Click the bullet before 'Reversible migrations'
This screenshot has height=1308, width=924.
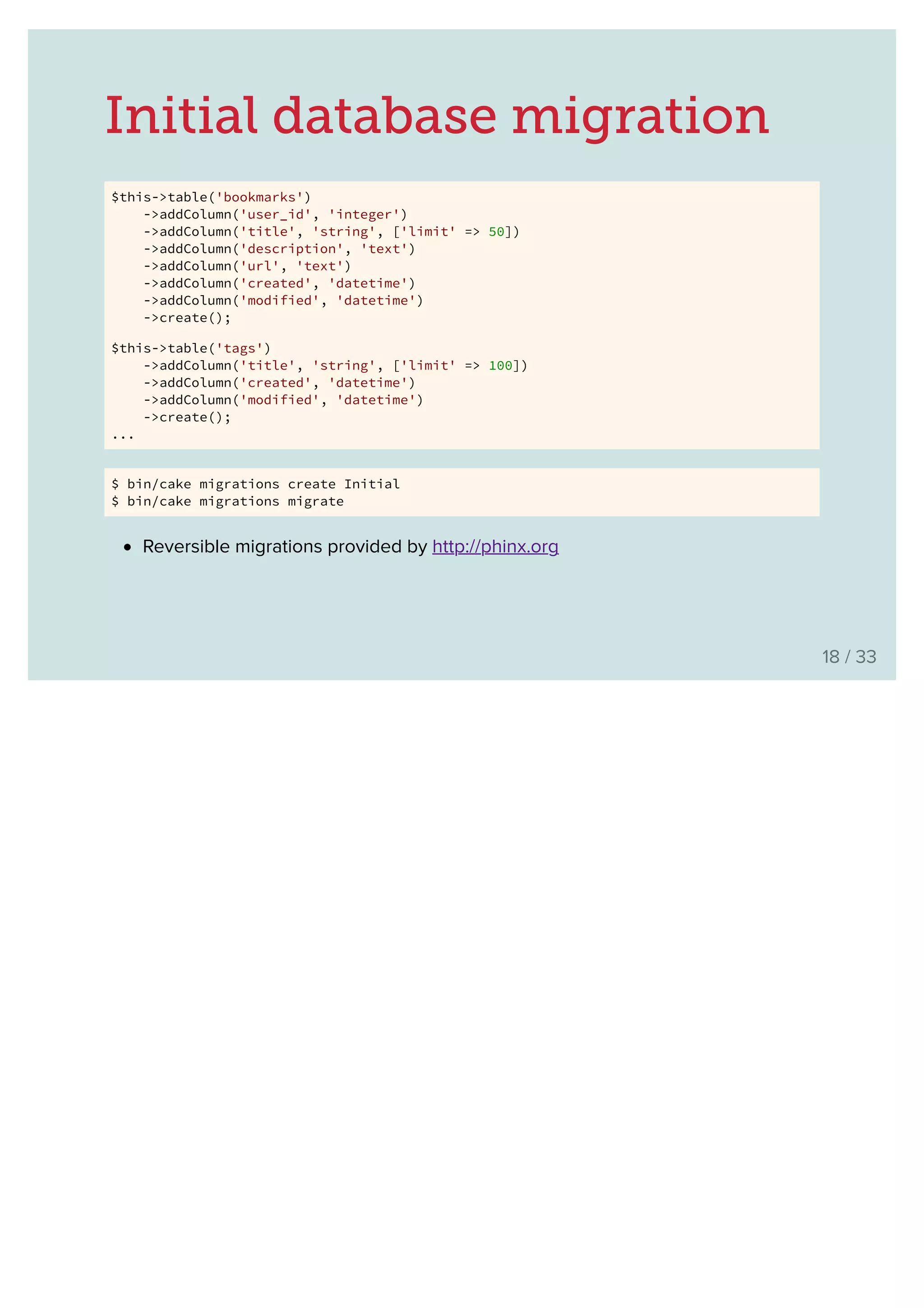tap(128, 547)
